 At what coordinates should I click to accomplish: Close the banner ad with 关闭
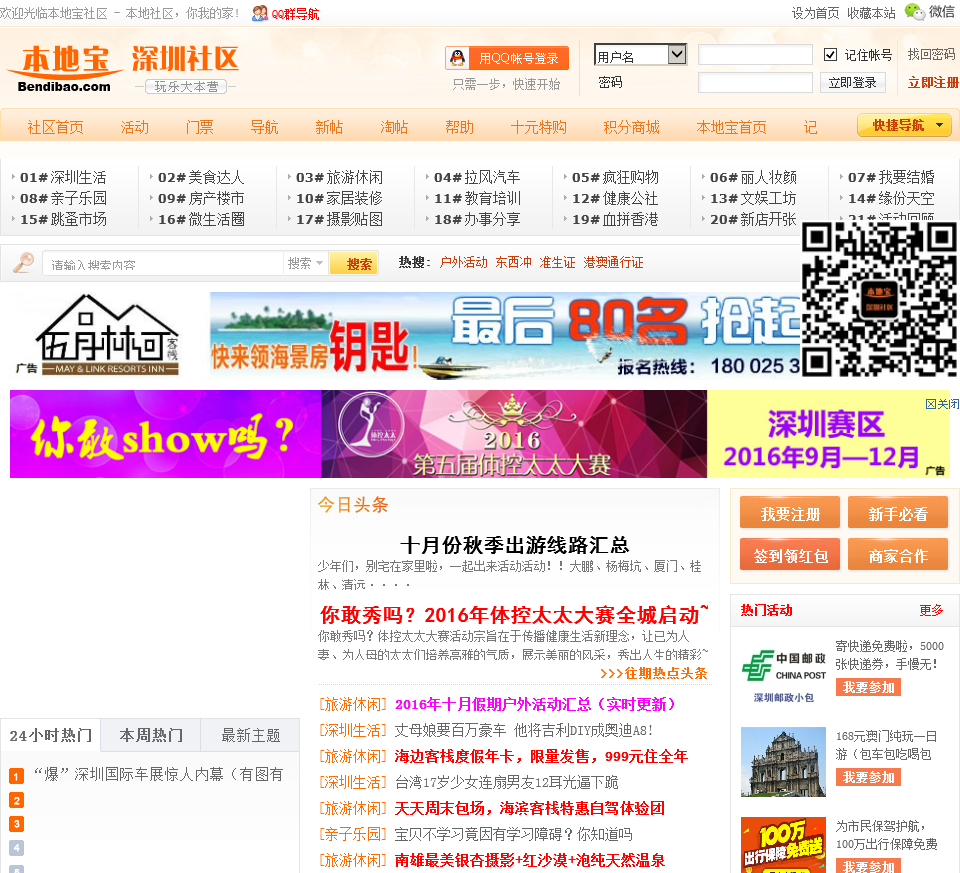coord(942,404)
